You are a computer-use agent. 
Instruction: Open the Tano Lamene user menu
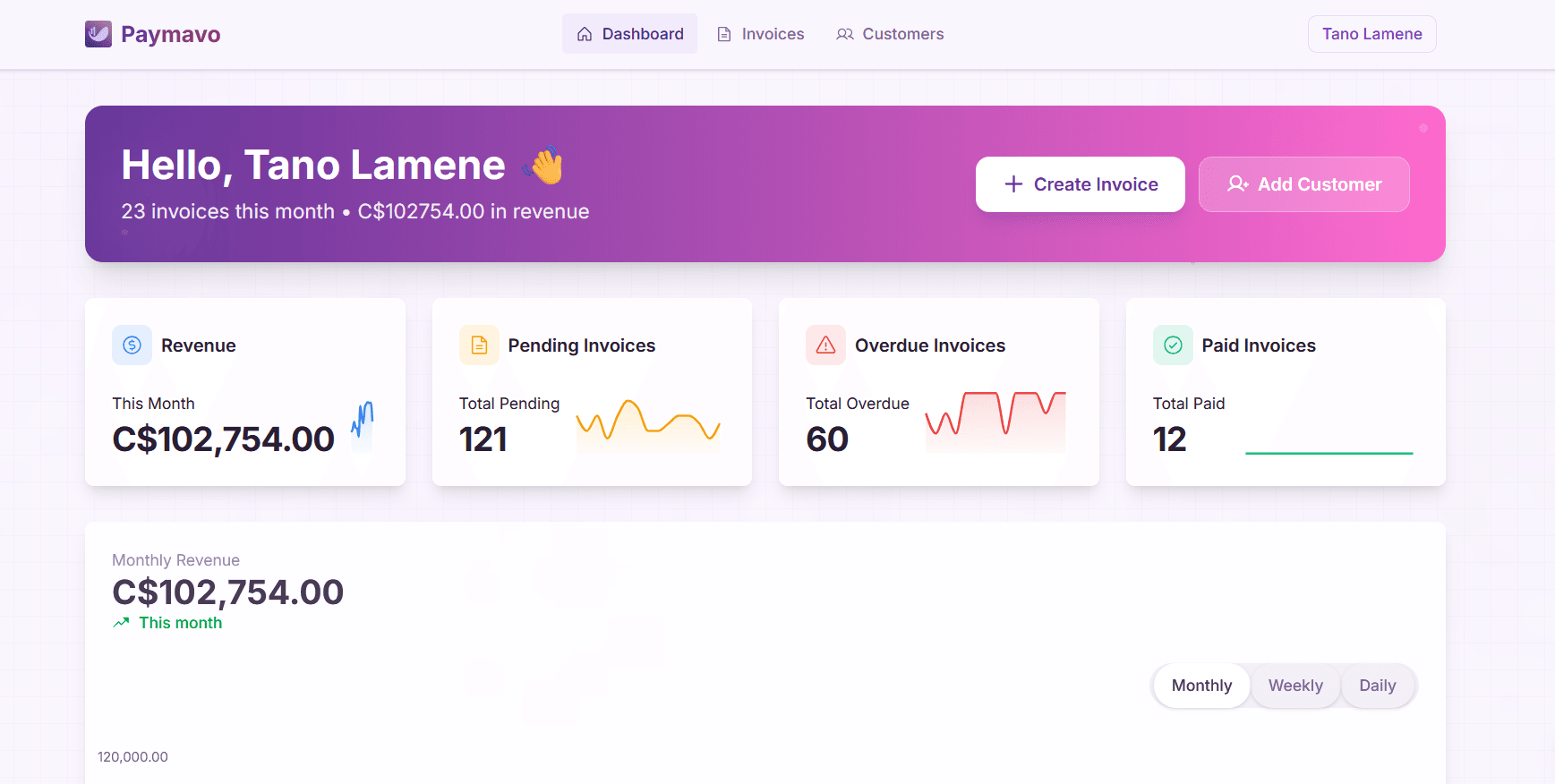pos(1372,34)
